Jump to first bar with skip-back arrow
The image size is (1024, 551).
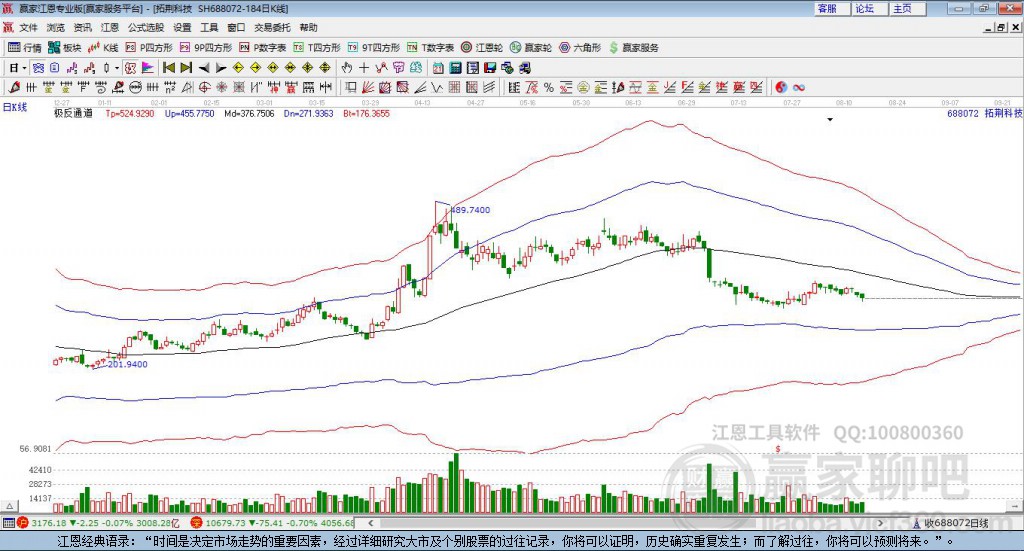pyautogui.click(x=169, y=68)
